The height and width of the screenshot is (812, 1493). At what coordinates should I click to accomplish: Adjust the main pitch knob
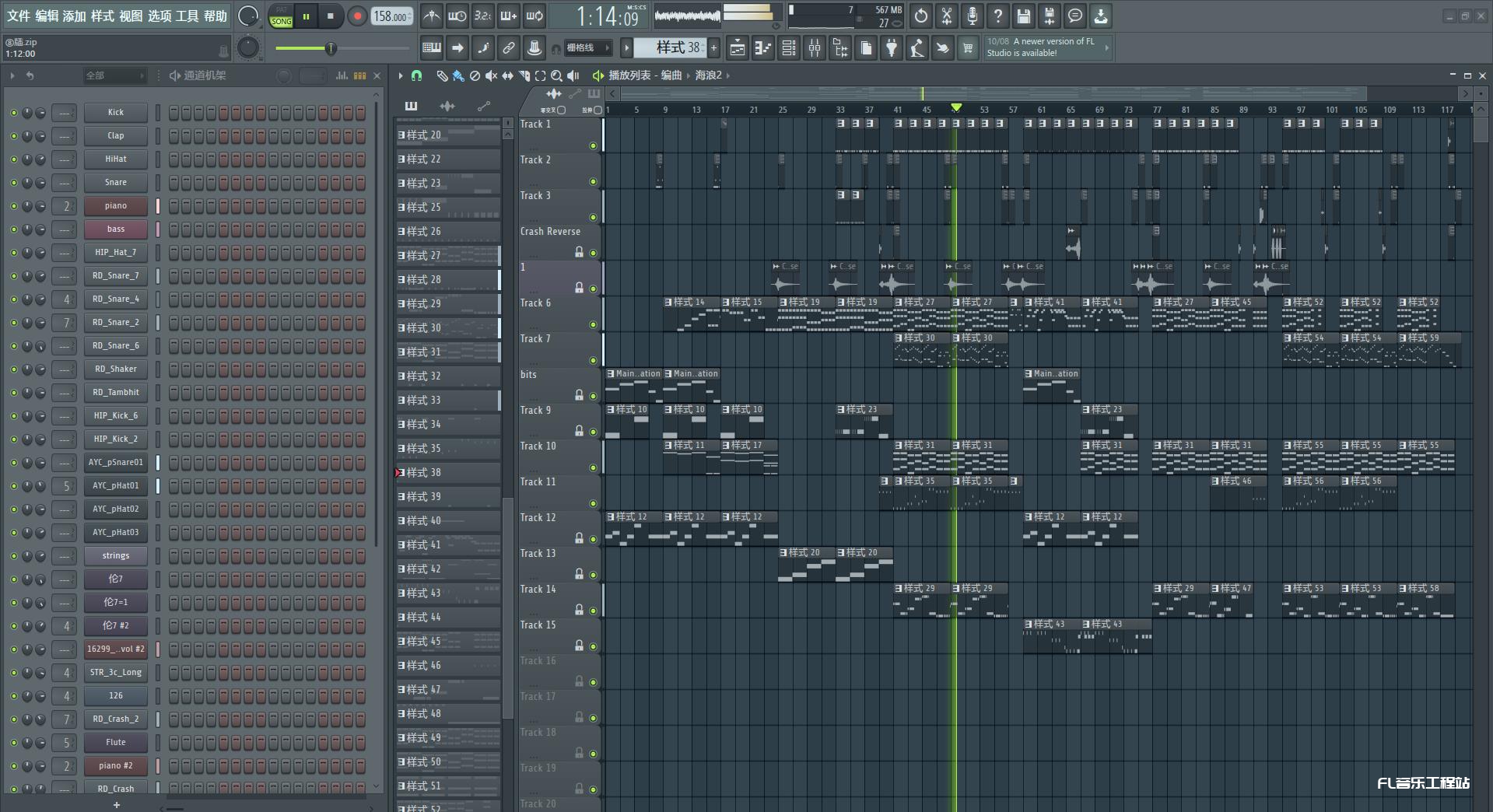click(x=247, y=47)
